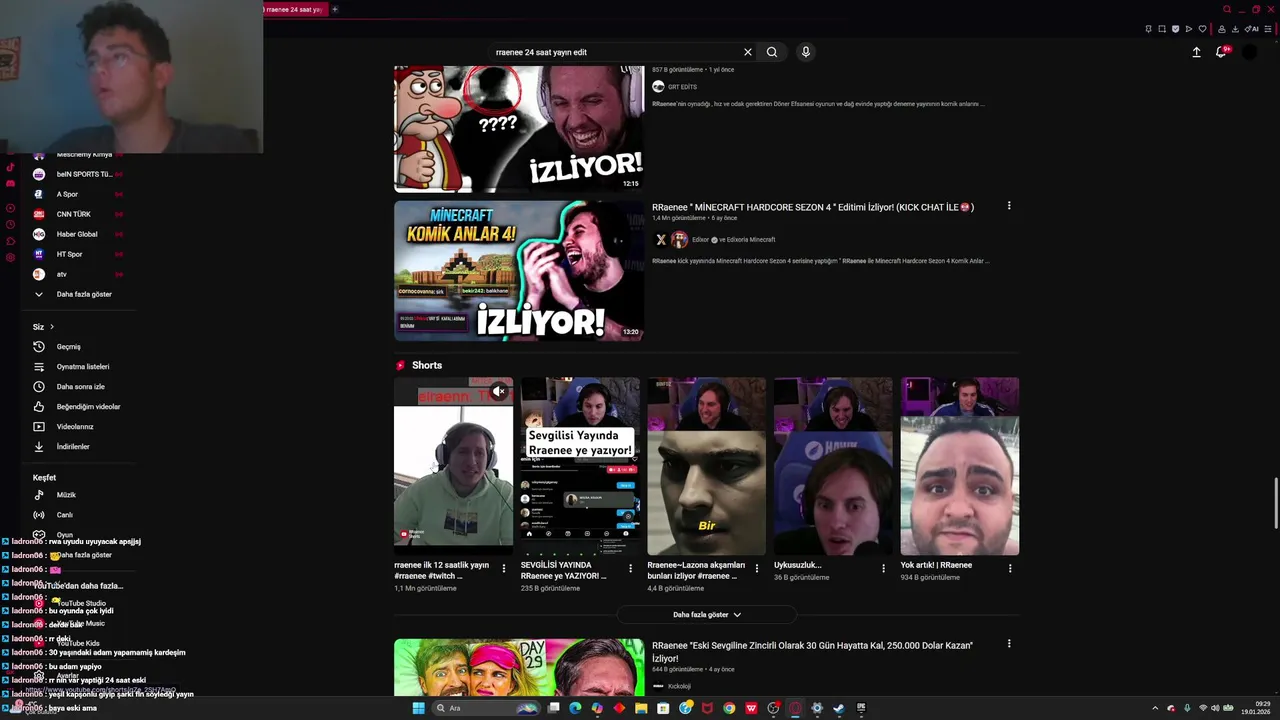This screenshot has width=1280, height=720.
Task: Open the Opera profile icon
Action: click(1222, 29)
